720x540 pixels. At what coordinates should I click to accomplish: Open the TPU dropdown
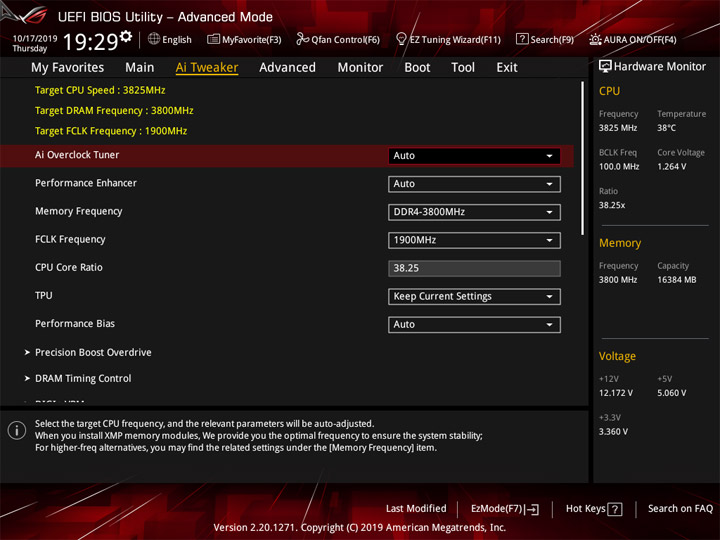click(474, 297)
